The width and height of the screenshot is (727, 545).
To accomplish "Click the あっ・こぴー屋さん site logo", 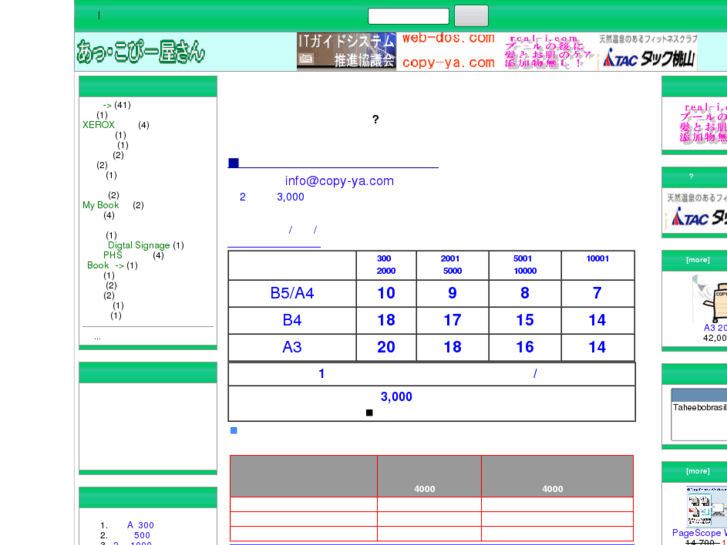I will click(x=140, y=51).
